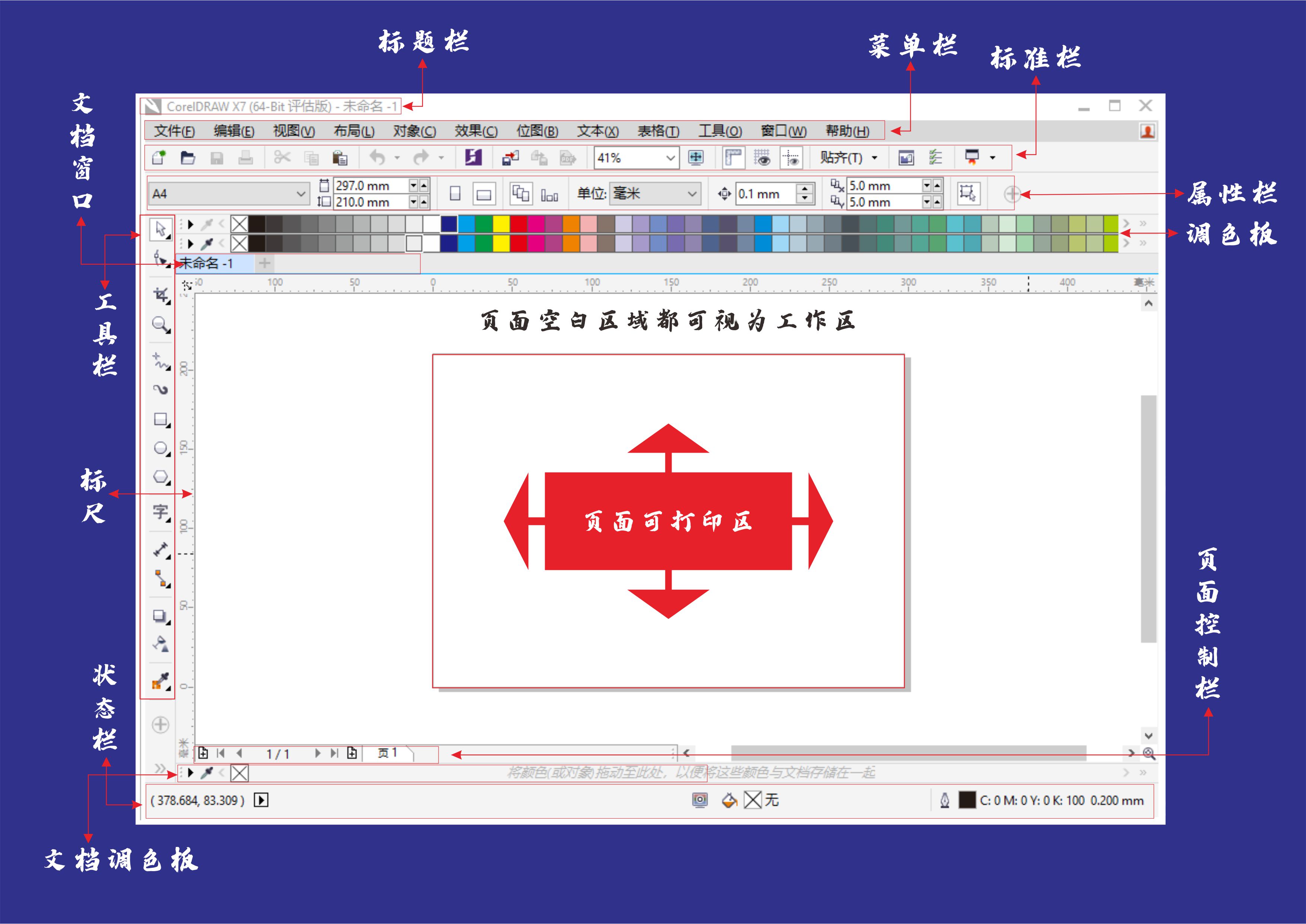The height and width of the screenshot is (924, 1306).
Task: Open the 效果(C) menu
Action: pos(475,131)
